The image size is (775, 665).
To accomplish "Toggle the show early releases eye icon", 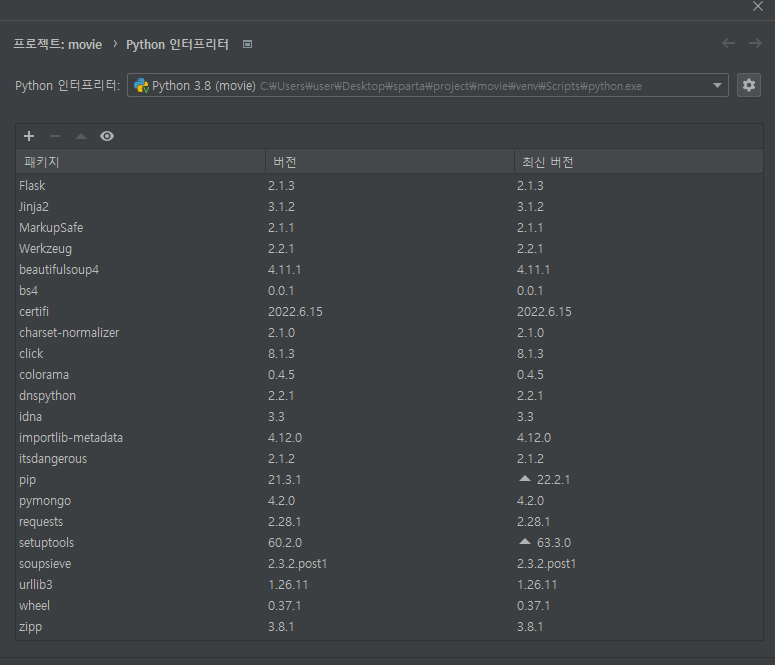I will point(107,136).
